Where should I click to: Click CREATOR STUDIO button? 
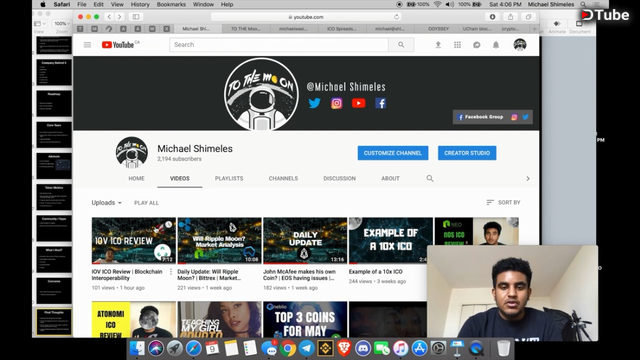(x=467, y=153)
